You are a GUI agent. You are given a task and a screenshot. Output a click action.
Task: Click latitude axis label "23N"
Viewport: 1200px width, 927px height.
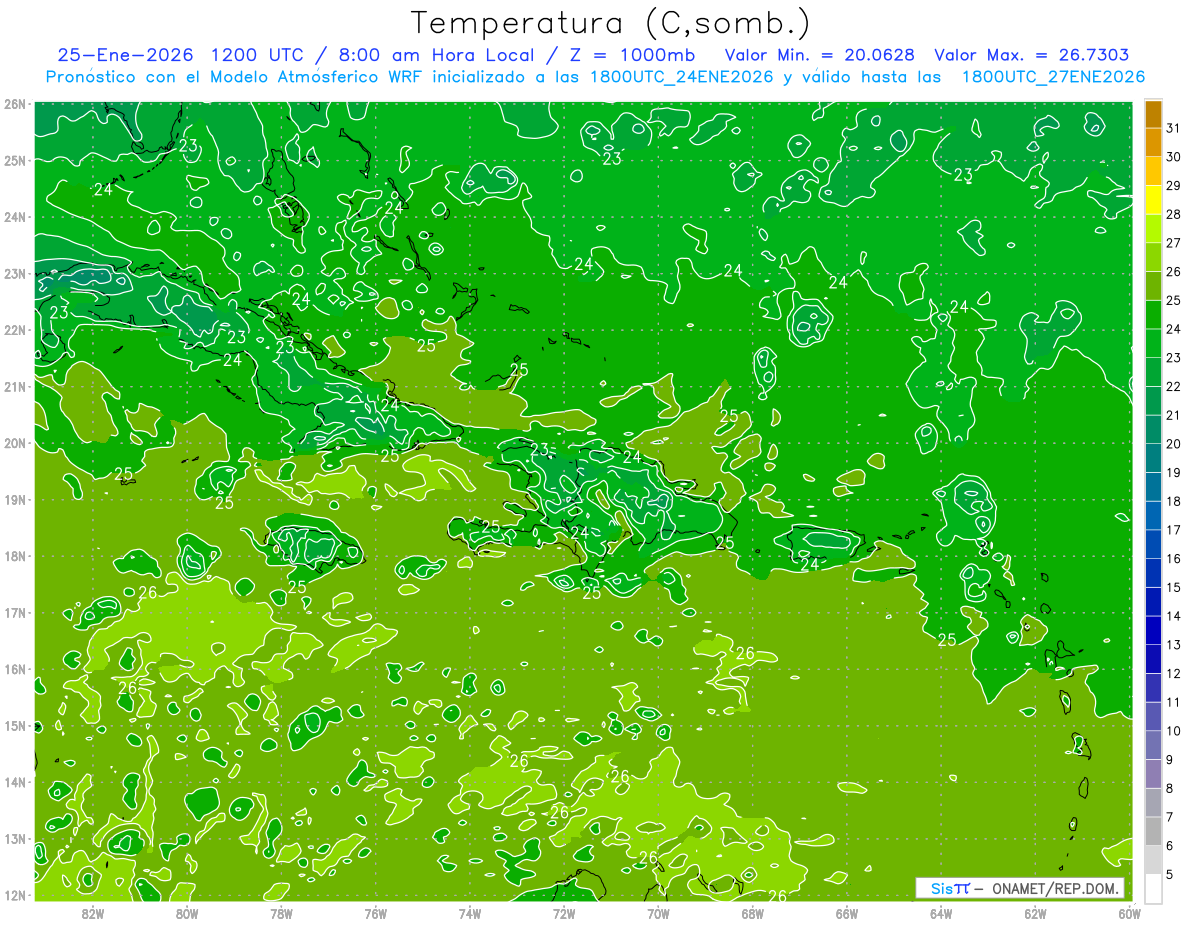pos(14,273)
